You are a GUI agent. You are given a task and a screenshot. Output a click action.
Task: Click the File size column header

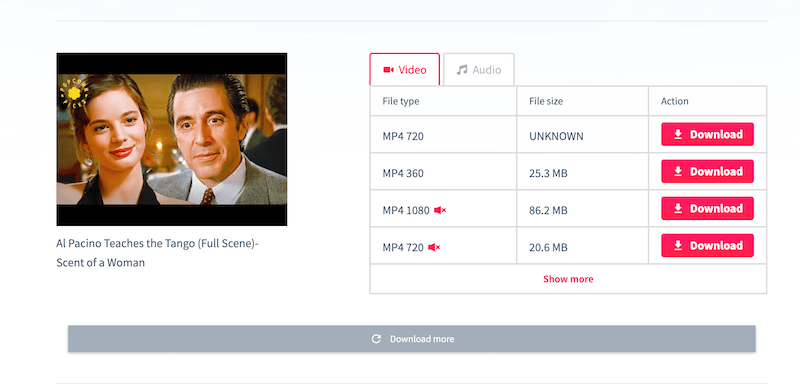(546, 101)
